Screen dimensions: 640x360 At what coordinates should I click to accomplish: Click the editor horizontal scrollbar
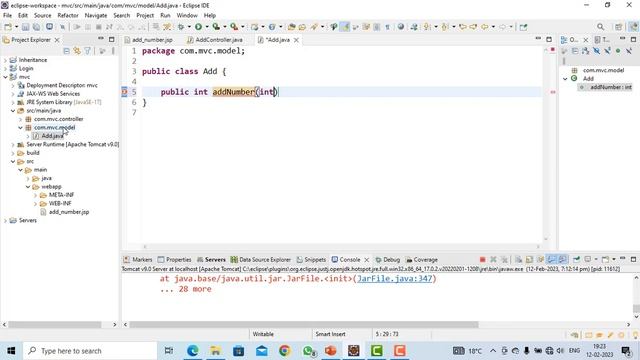tap(341, 247)
